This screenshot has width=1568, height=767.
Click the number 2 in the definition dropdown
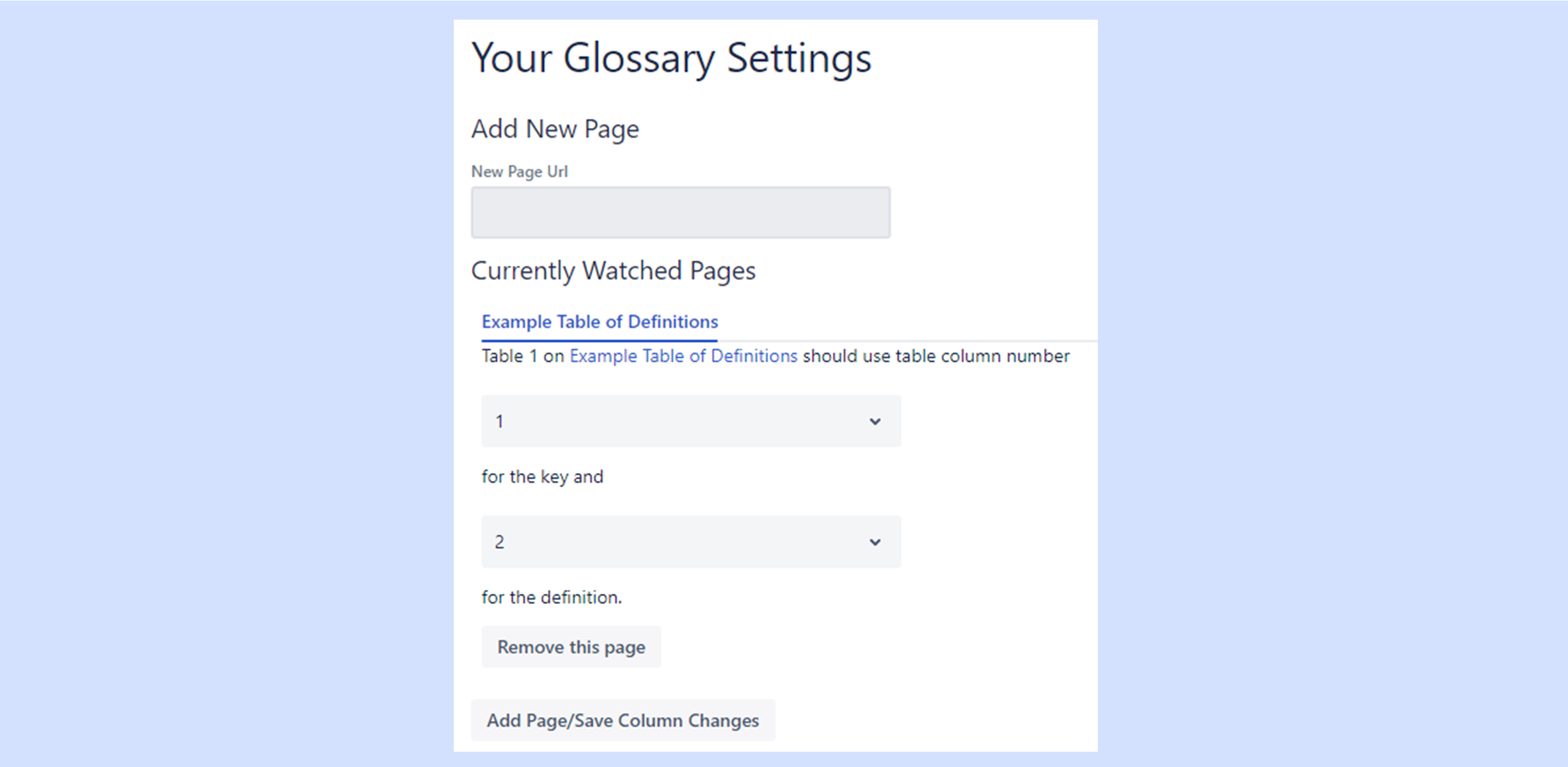click(499, 542)
